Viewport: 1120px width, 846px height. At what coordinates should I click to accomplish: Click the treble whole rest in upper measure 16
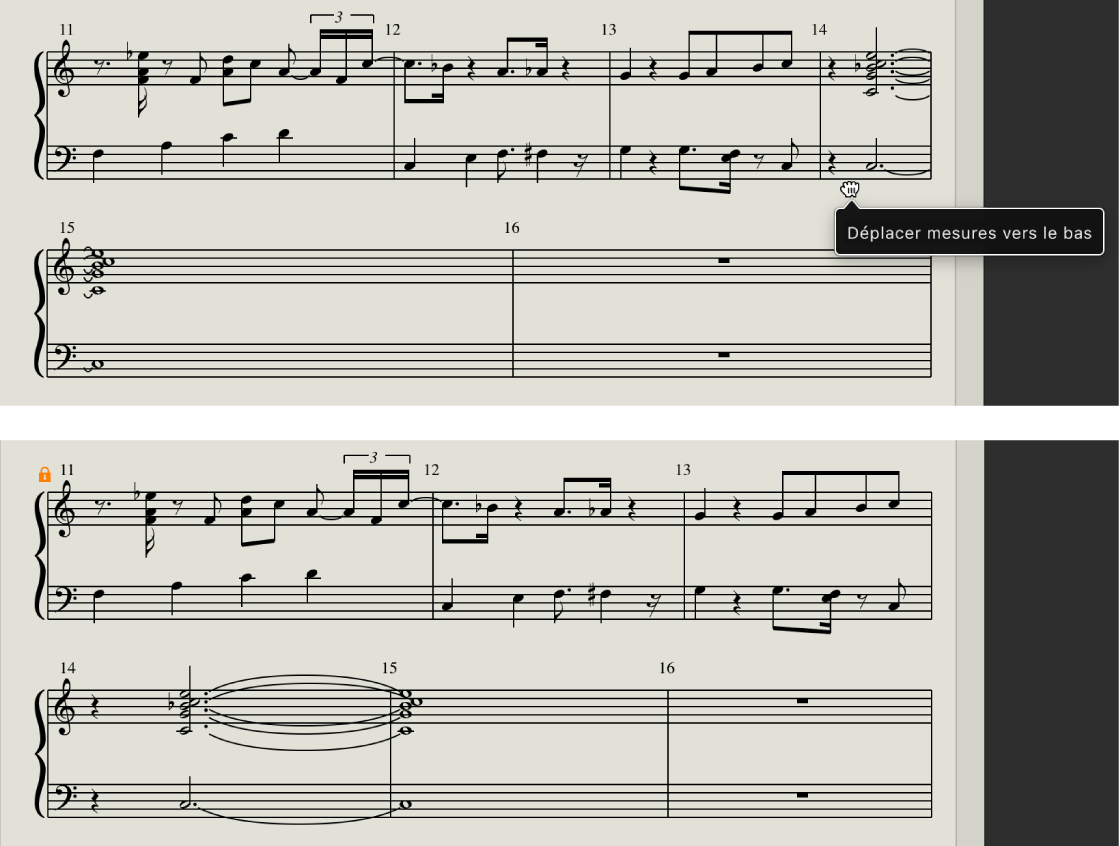coord(724,261)
